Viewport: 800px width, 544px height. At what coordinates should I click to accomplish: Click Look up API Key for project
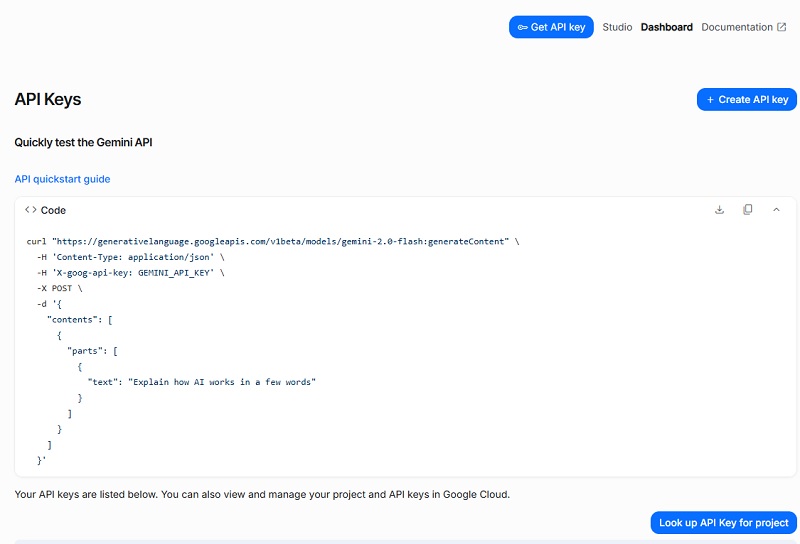coord(723,522)
